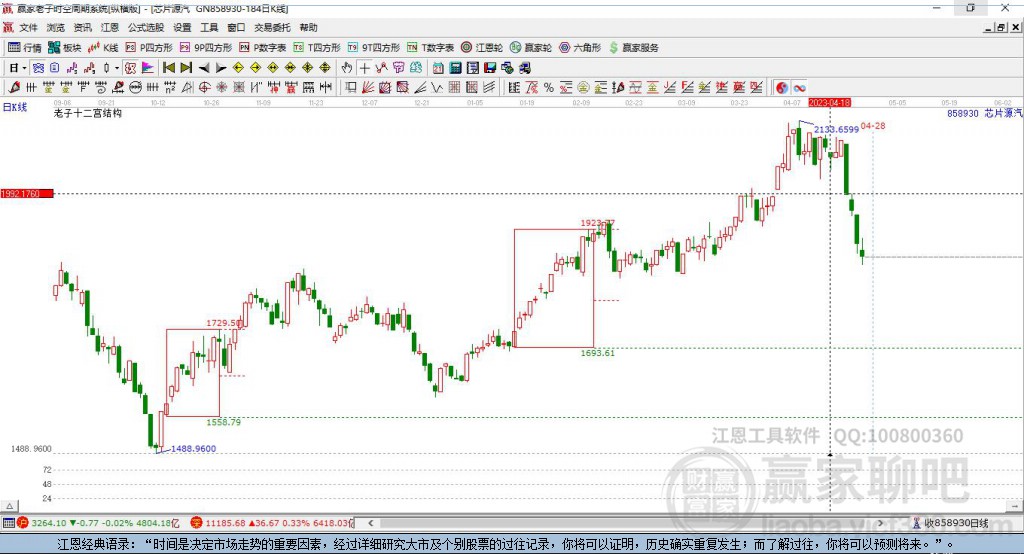Click the 1729.50 red price label
Screen dimensions: 1024x554
(223, 323)
